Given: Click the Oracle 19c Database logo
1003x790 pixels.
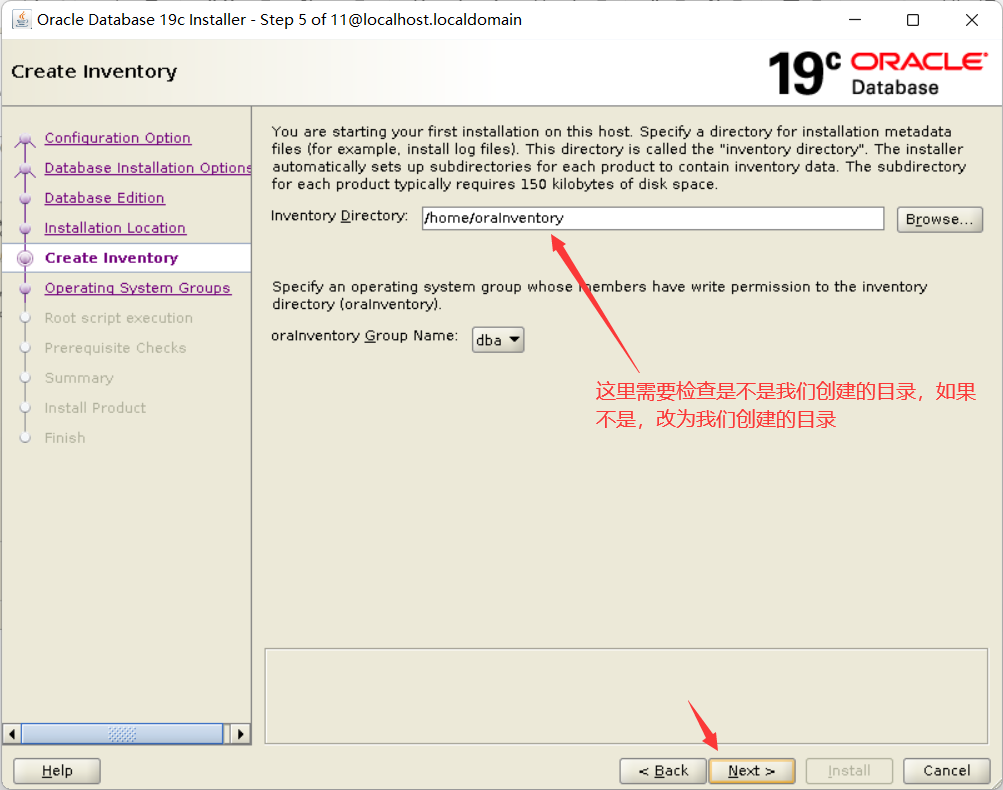Looking at the screenshot, I should (878, 73).
